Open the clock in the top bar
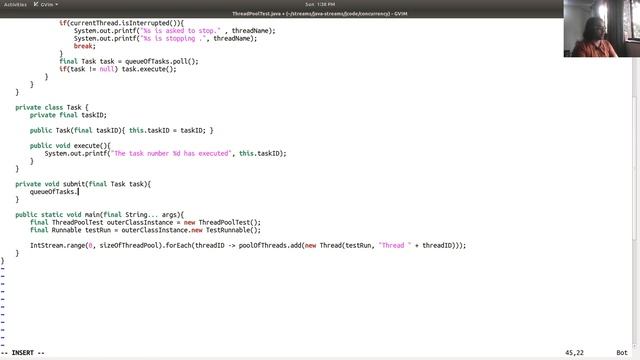This screenshot has height=360, width=640. pos(320,4)
